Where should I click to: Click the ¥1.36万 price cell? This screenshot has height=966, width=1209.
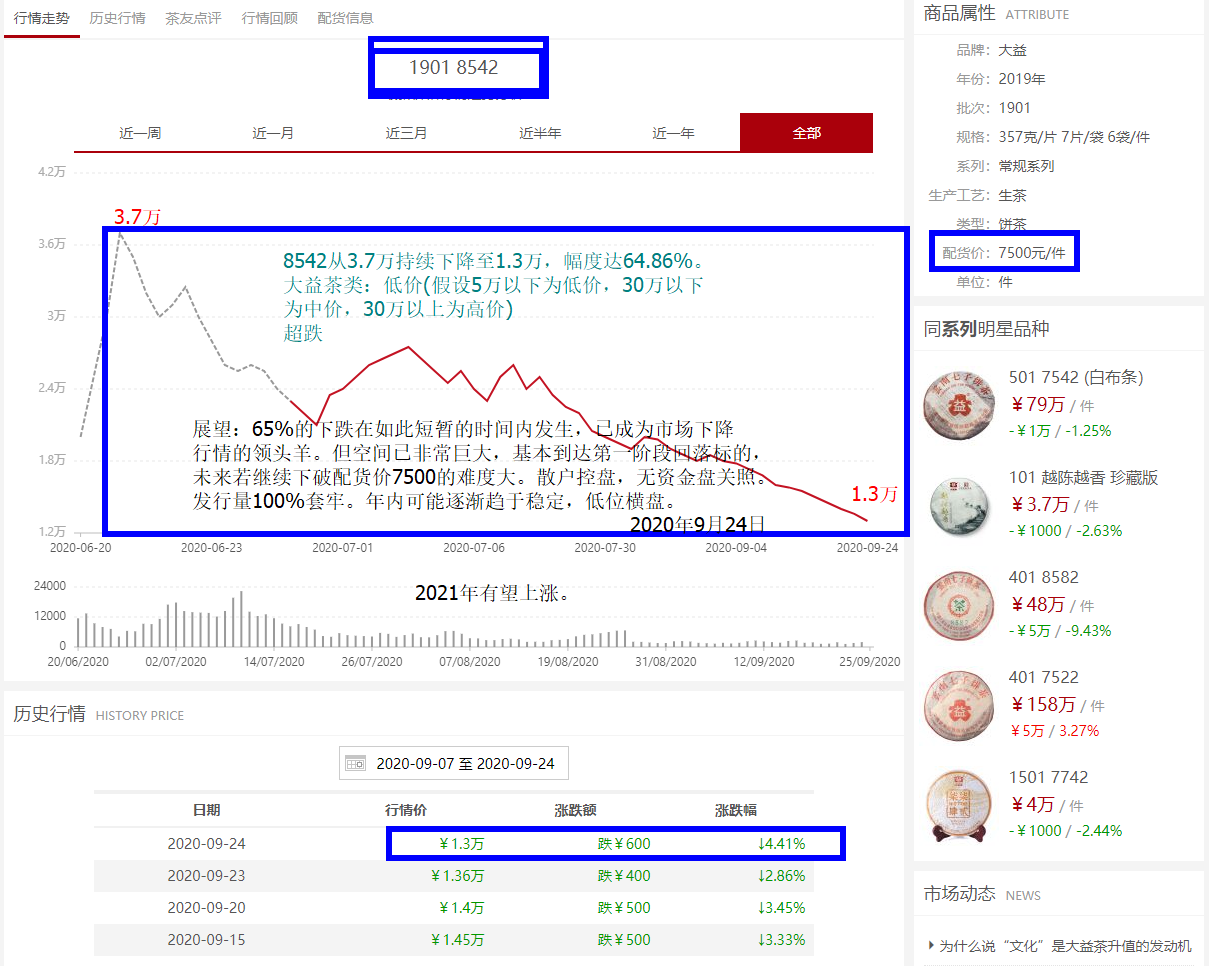tap(457, 875)
